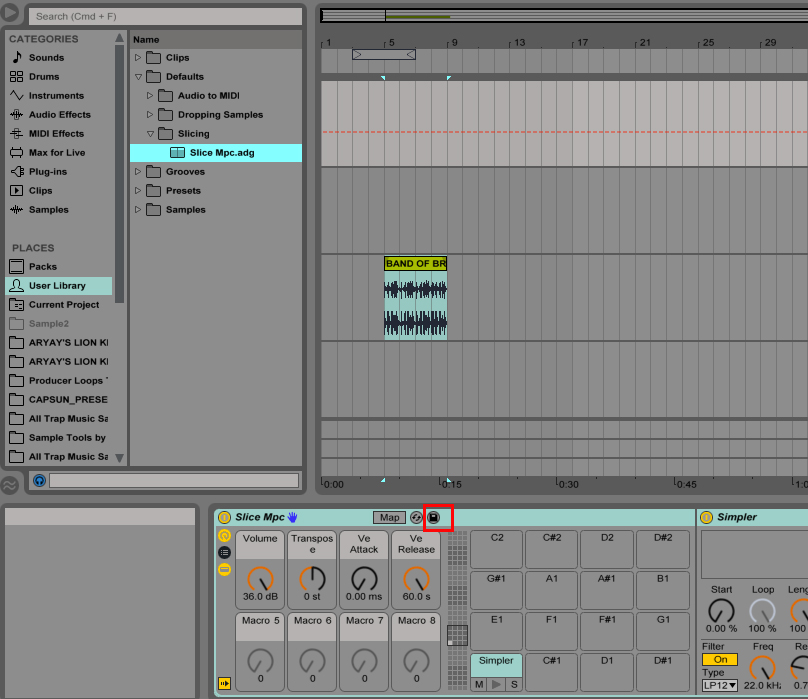Screen dimensions: 808x699
Task: Click the arrangement loop brace
Action: [384, 54]
